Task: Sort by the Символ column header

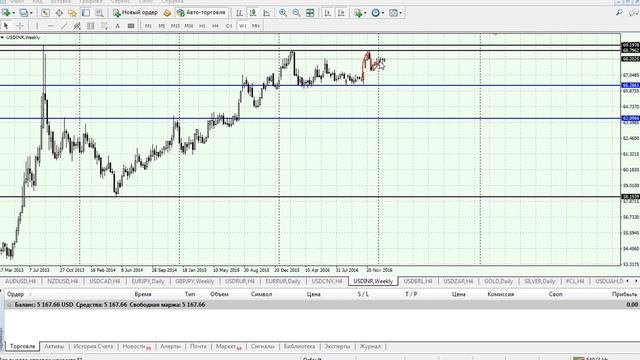Action: click(x=261, y=294)
